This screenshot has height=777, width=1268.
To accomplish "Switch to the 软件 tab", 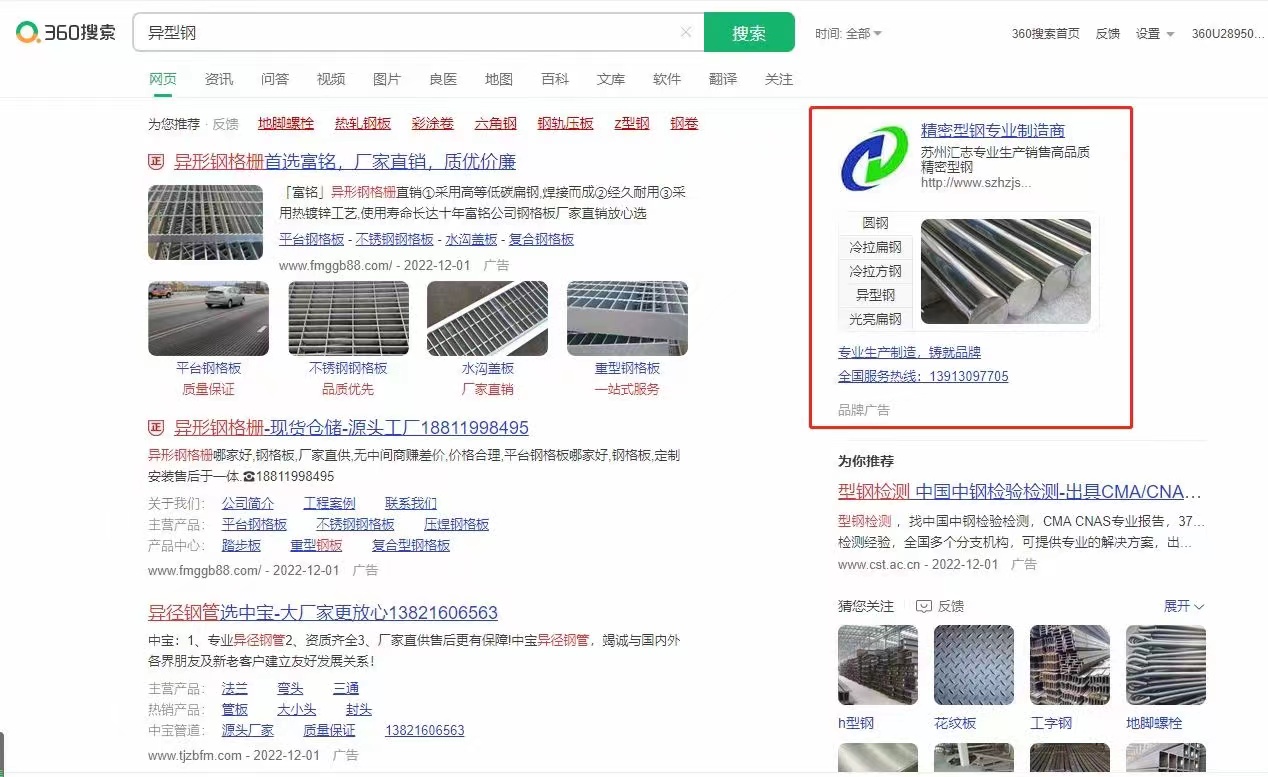I will (x=667, y=79).
